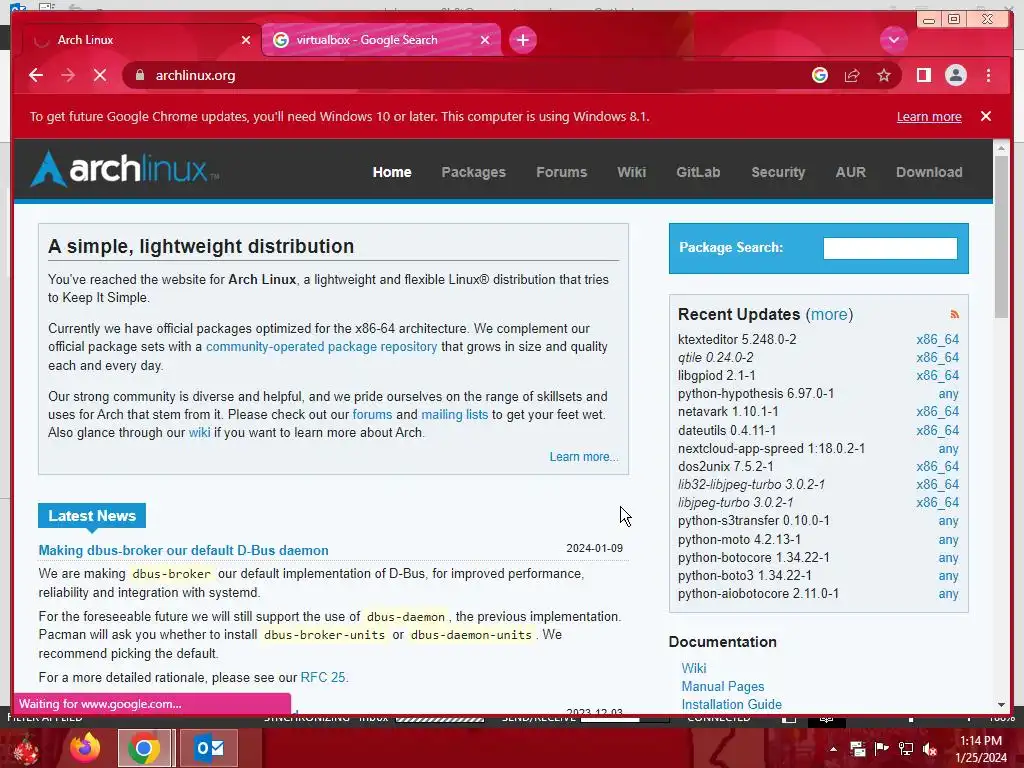Image resolution: width=1024 pixels, height=768 pixels.
Task: Open the AUR nav item
Action: (x=850, y=172)
